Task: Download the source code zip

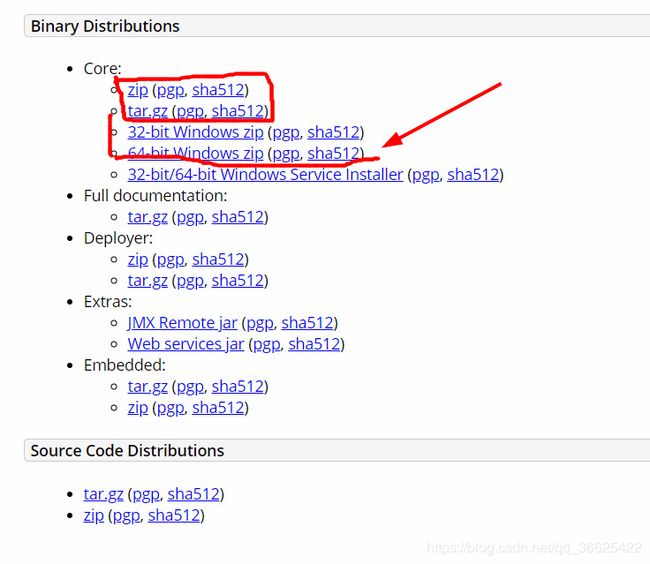Action: pyautogui.click(x=93, y=515)
